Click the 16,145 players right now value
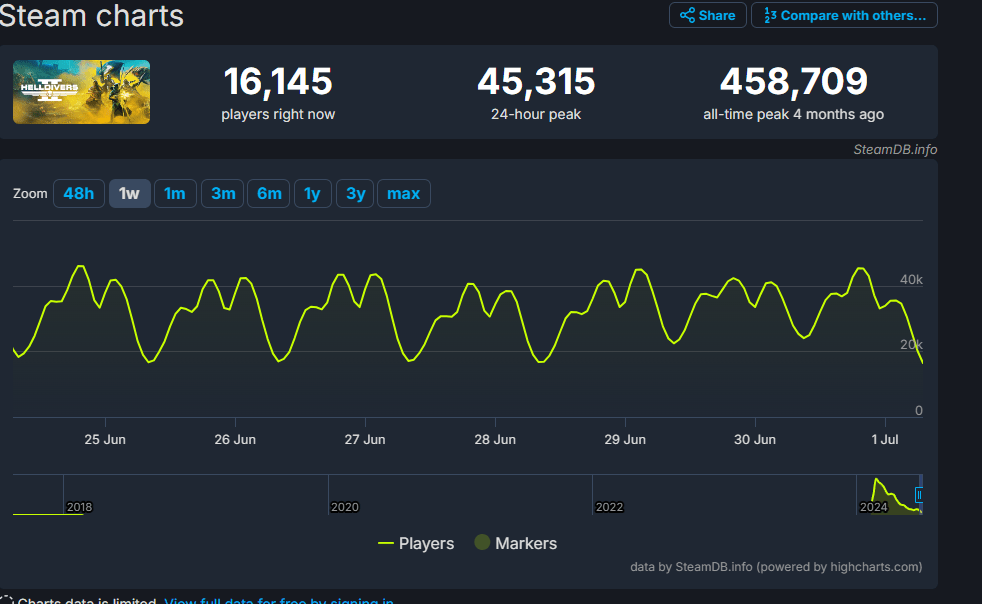982x604 pixels. [x=278, y=81]
